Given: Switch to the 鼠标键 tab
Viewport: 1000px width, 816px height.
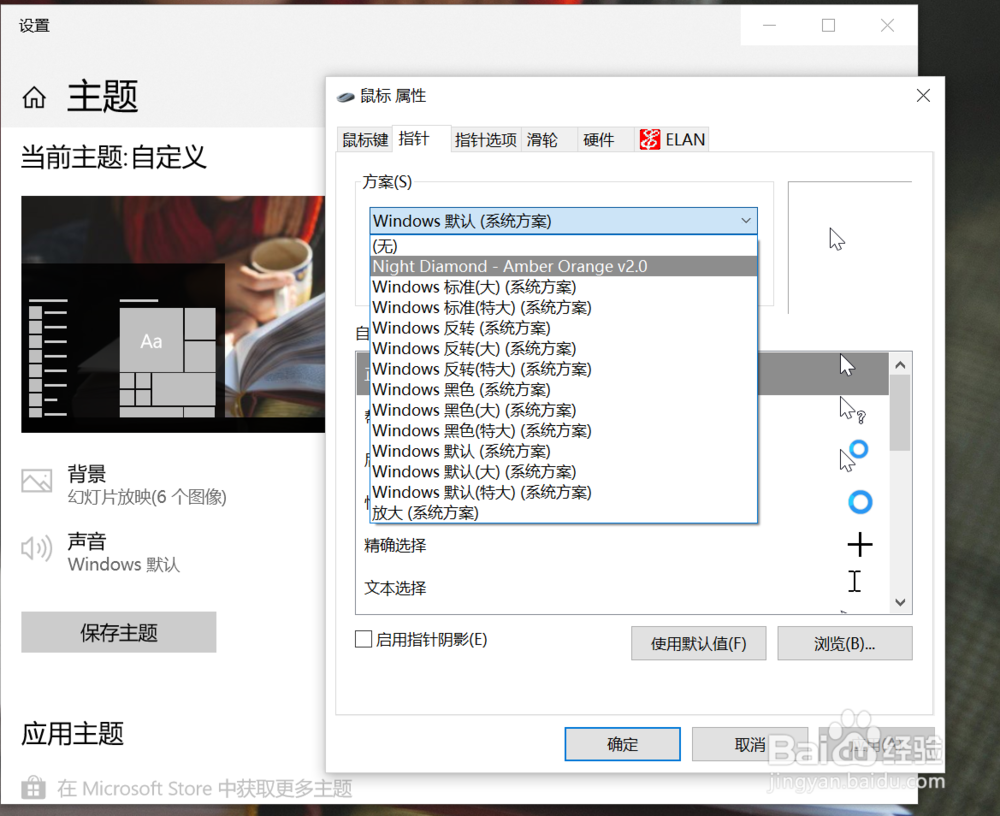Looking at the screenshot, I should (x=364, y=140).
